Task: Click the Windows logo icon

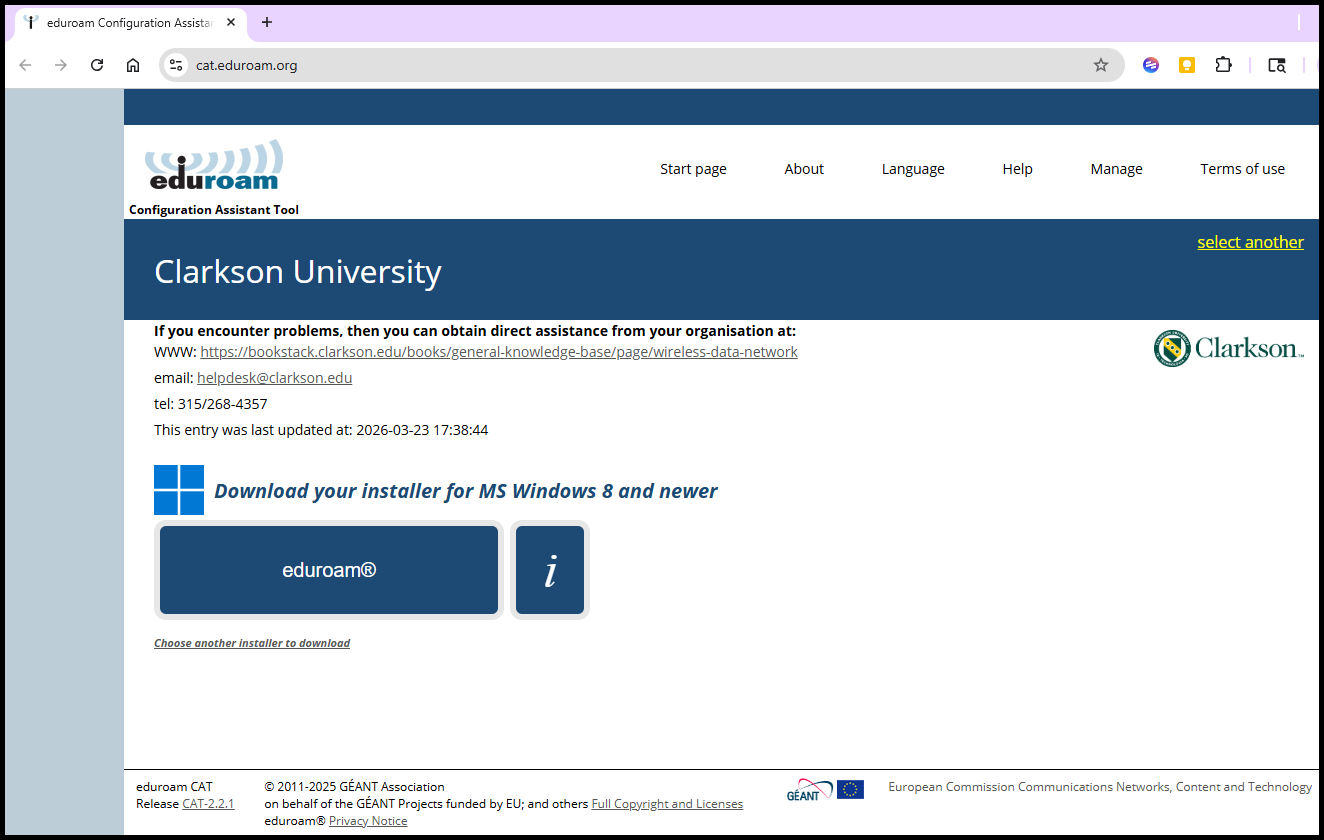Action: [179, 490]
